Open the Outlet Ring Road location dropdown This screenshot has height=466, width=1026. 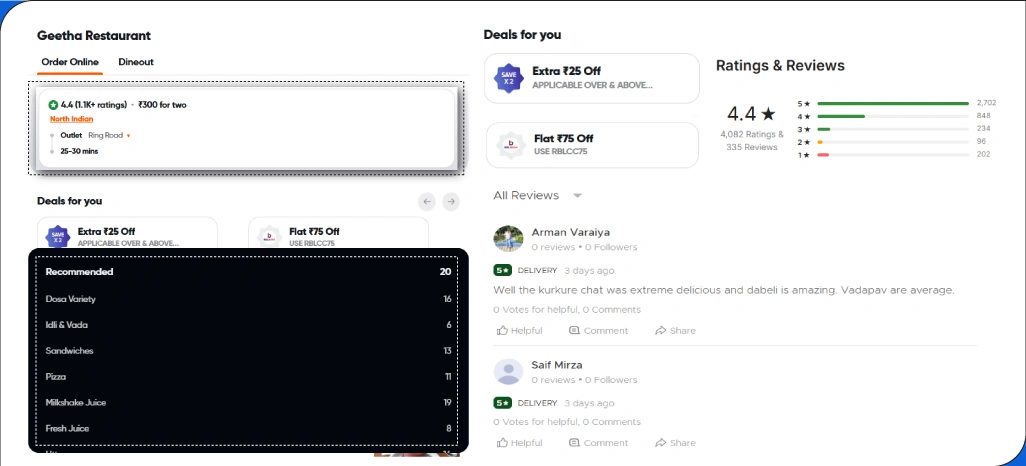click(x=110, y=135)
